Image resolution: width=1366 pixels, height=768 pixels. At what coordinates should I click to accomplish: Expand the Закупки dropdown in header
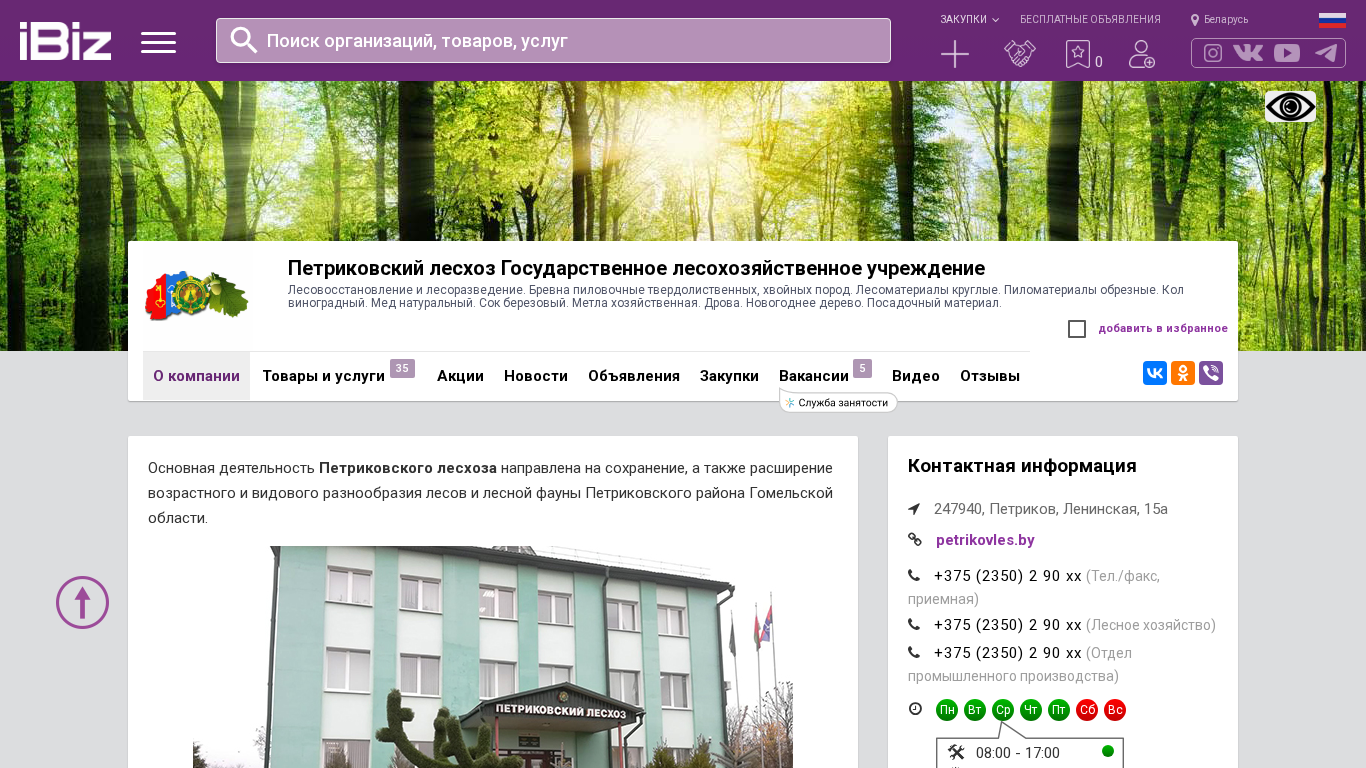click(969, 19)
